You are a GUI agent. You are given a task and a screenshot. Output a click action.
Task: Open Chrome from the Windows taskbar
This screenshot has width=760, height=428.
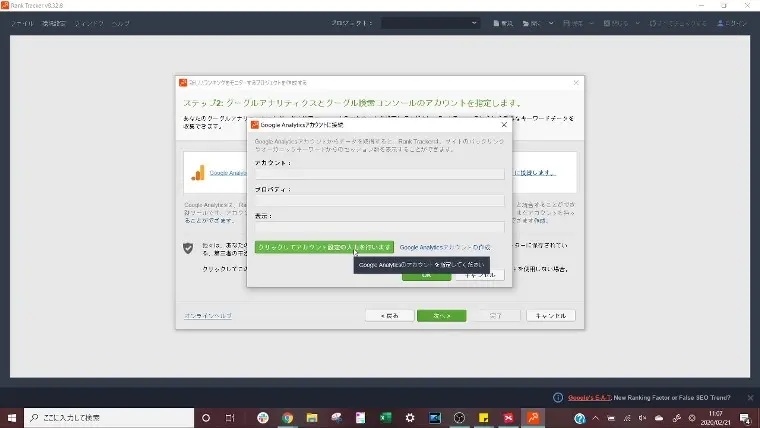[x=287, y=417]
